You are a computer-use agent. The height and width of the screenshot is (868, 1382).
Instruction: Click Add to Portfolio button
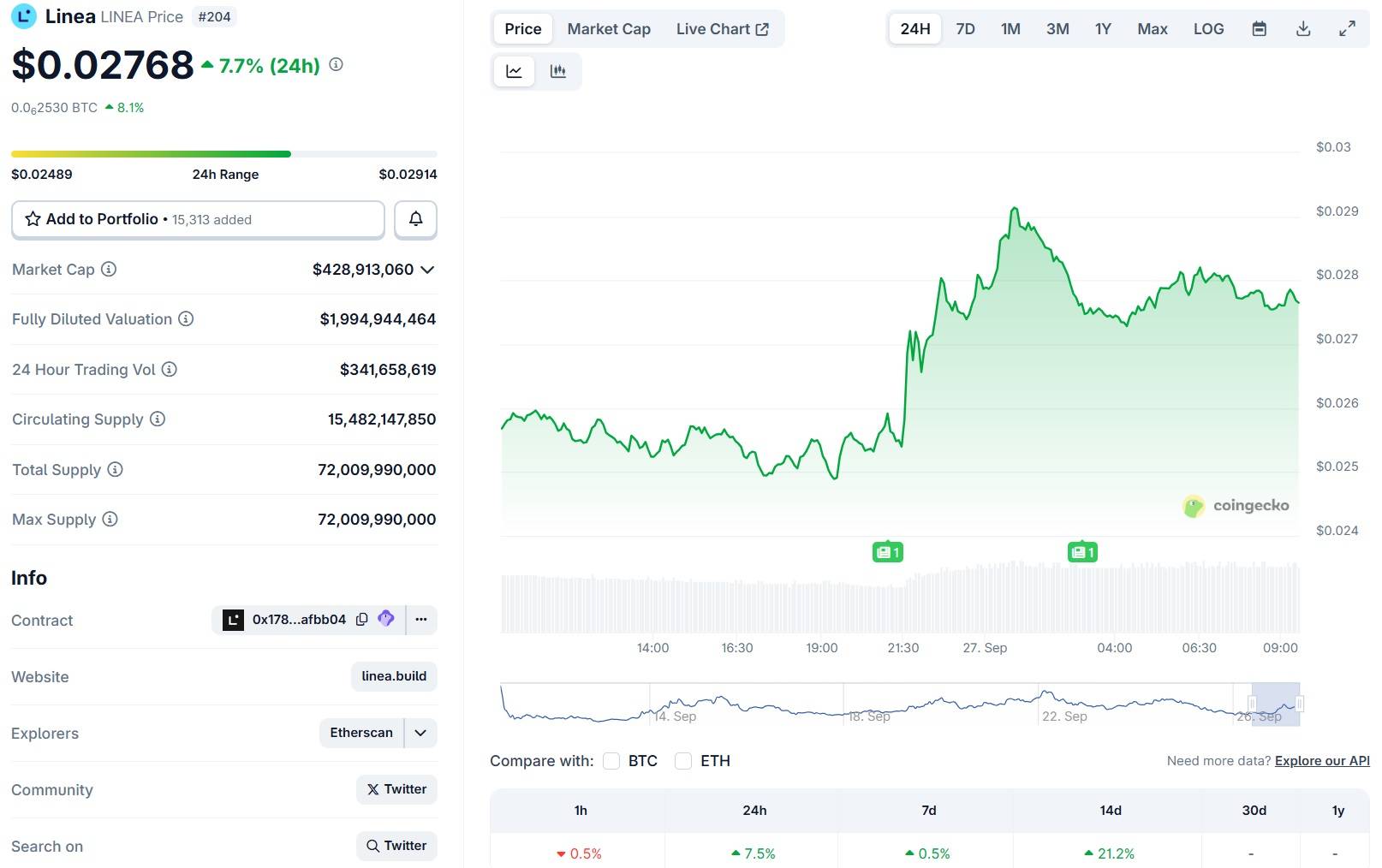point(198,219)
